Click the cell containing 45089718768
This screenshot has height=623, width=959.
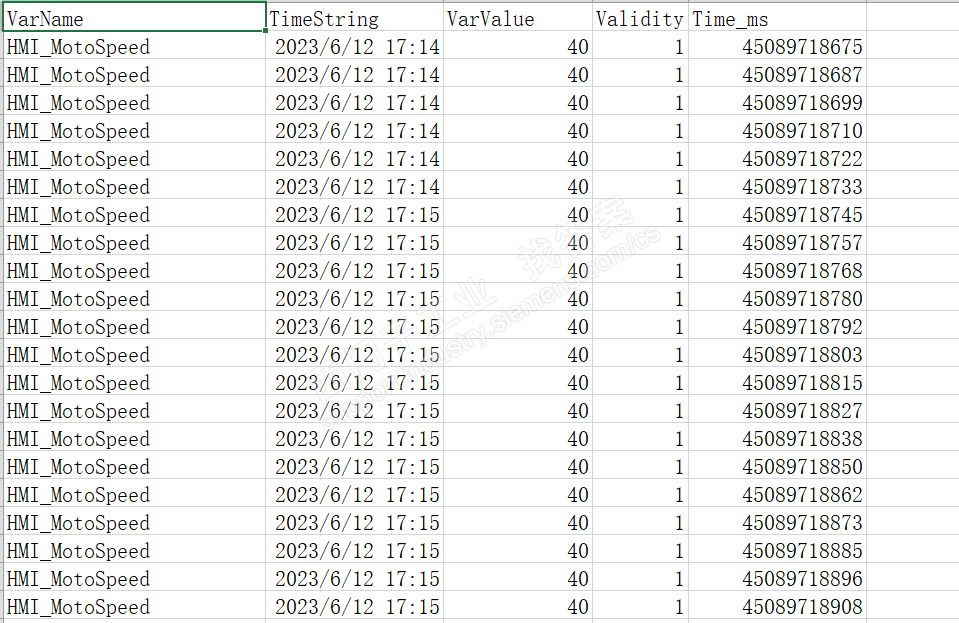pyautogui.click(x=777, y=270)
